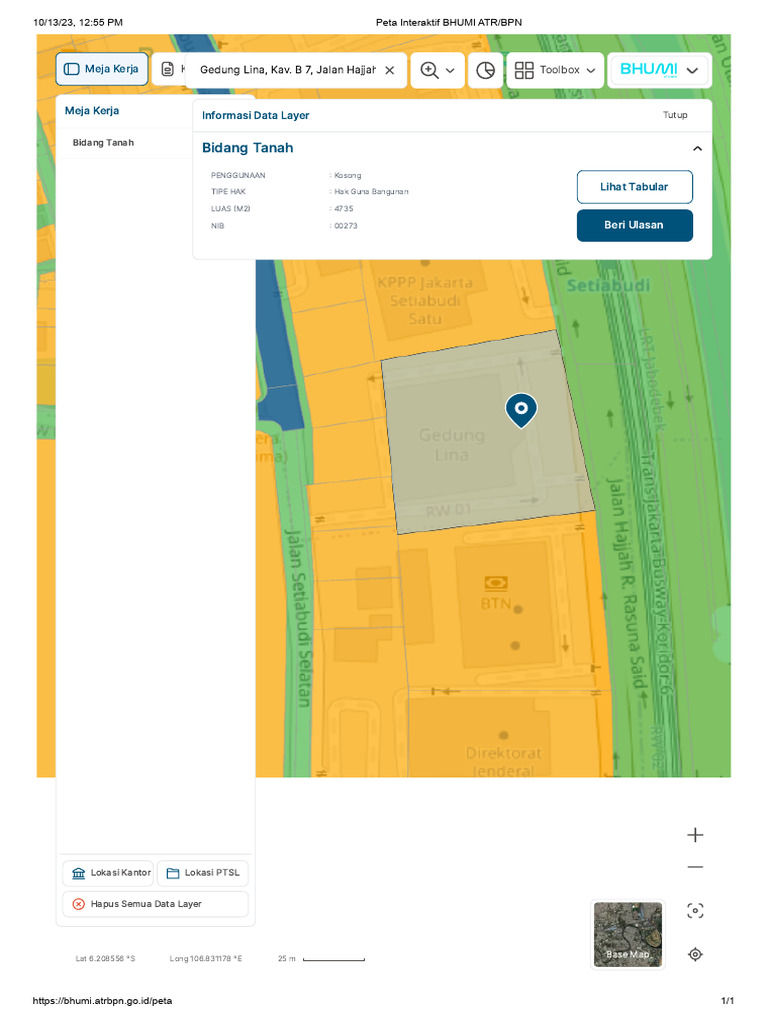Click the Hak Guna Bangunan value
Screen dimensions: 768x1024
(371, 192)
